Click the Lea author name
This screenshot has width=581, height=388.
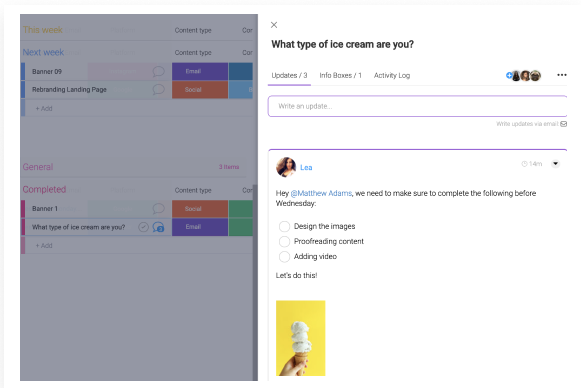tap(306, 168)
